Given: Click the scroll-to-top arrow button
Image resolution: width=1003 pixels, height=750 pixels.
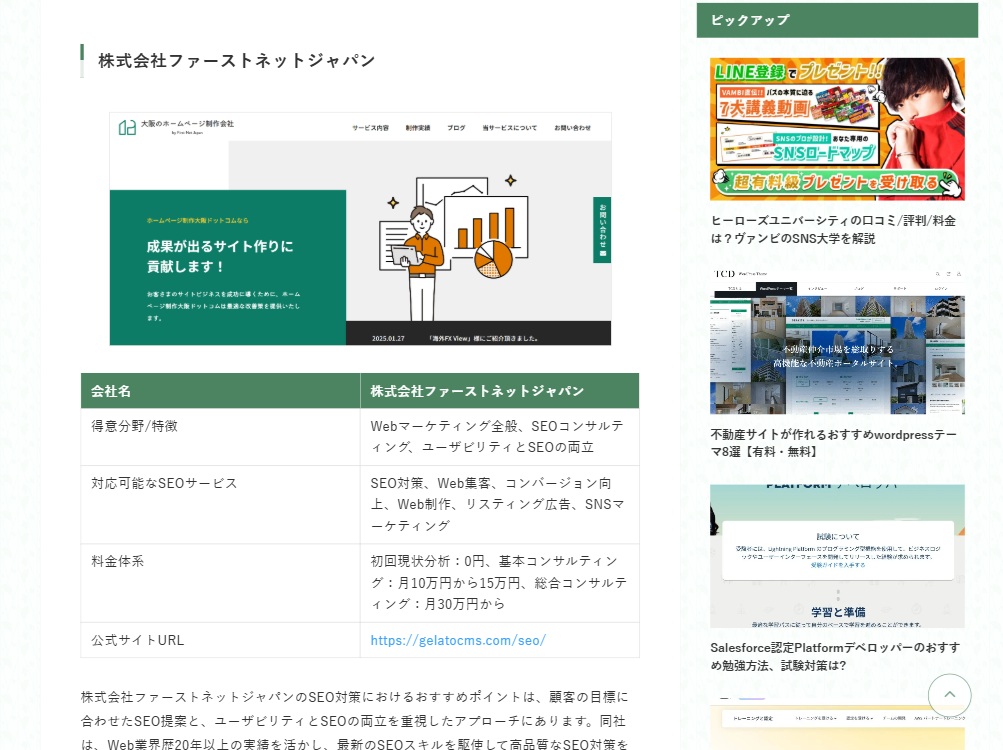Looking at the screenshot, I should (x=949, y=695).
